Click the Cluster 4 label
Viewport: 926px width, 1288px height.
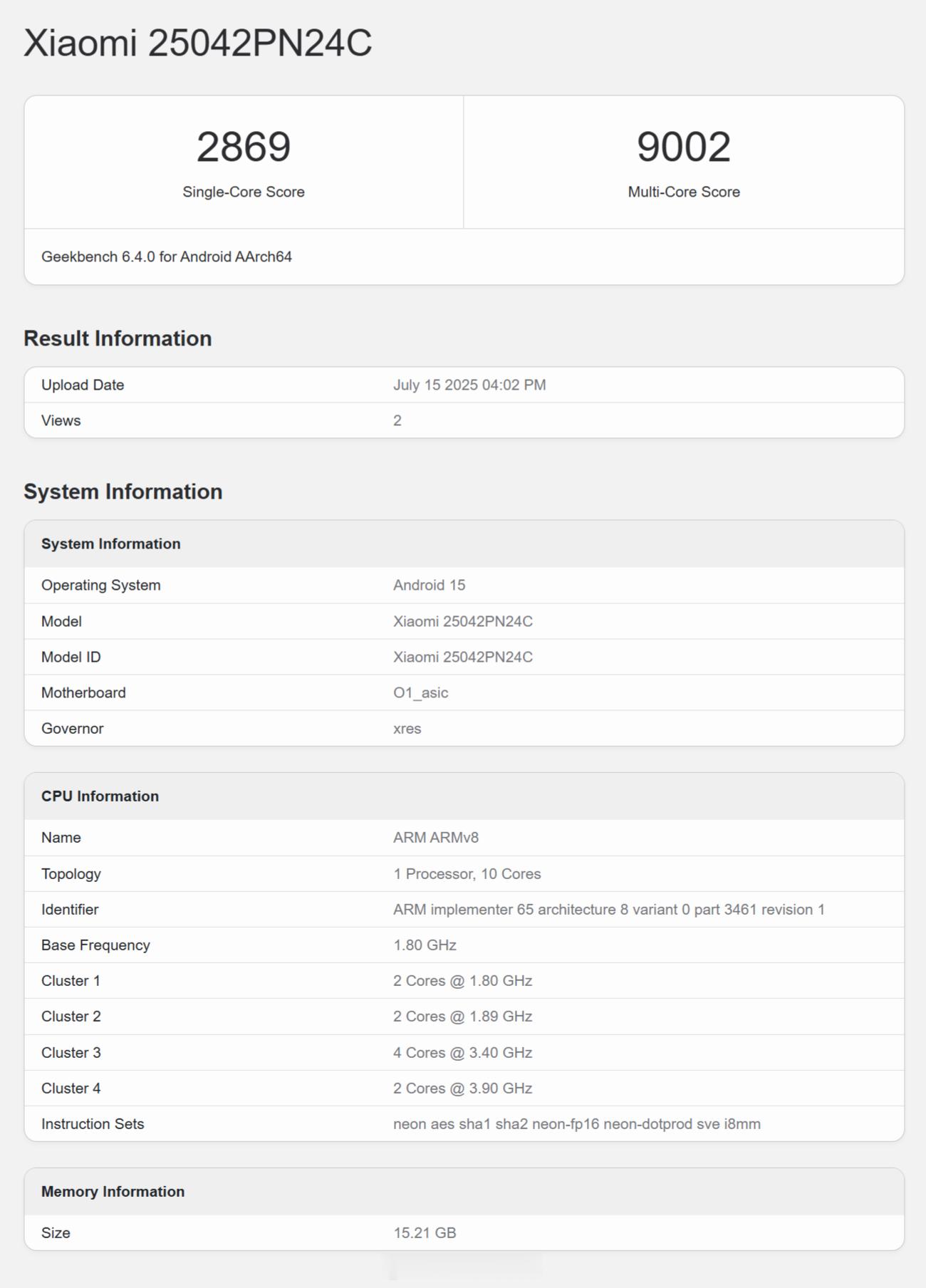click(x=71, y=1088)
